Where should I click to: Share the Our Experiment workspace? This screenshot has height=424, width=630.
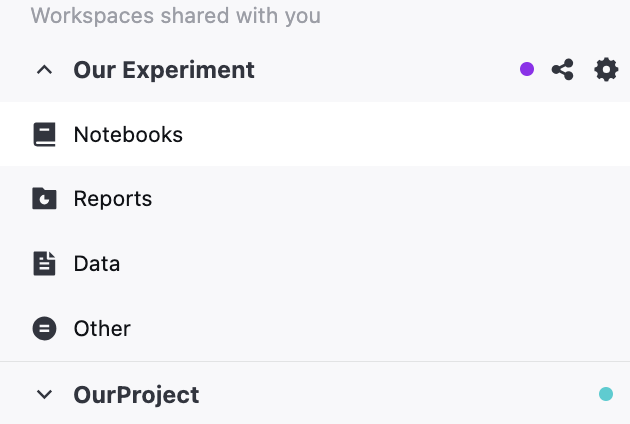coord(563,70)
